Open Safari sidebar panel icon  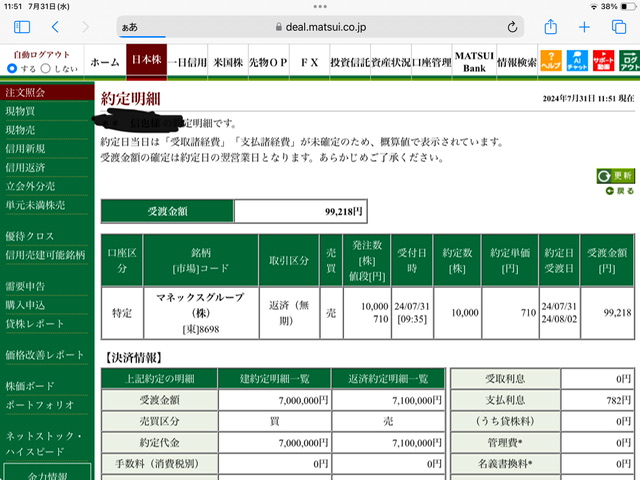pos(22,27)
